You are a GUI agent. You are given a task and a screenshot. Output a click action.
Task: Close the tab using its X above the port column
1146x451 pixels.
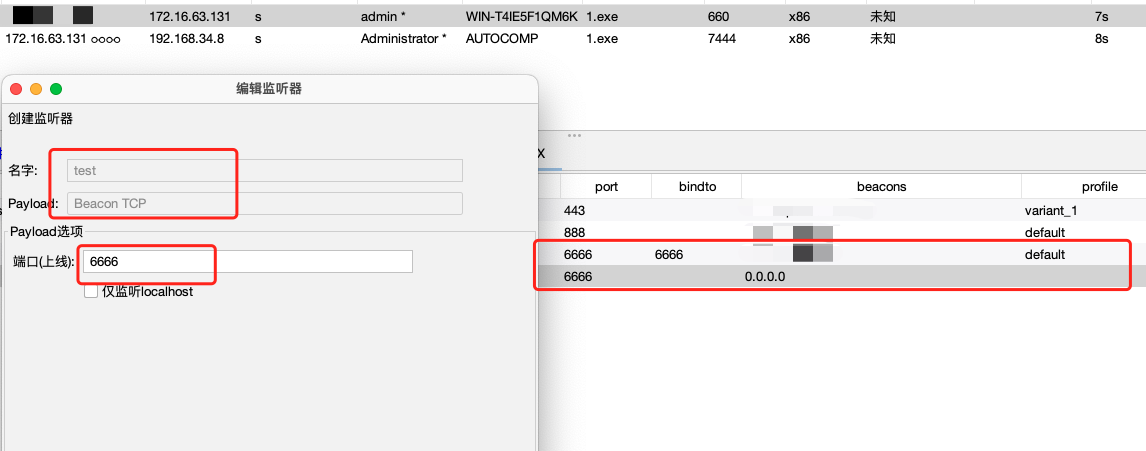pos(541,154)
